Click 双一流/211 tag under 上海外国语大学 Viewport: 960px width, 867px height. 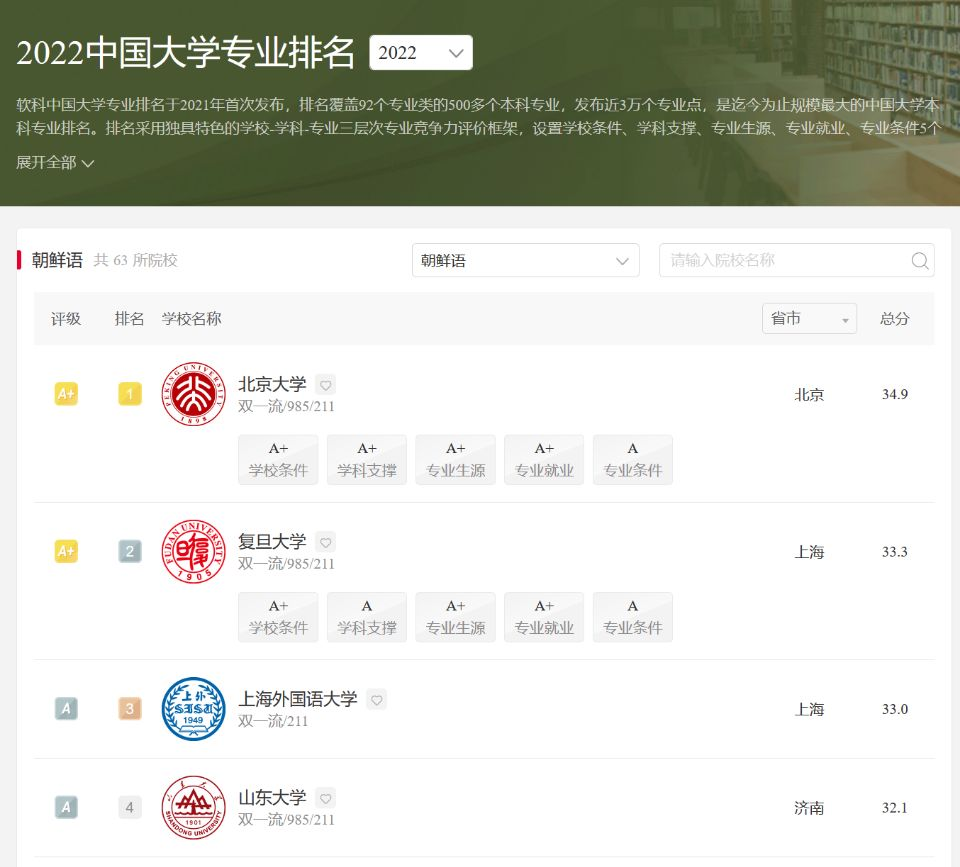click(x=272, y=721)
